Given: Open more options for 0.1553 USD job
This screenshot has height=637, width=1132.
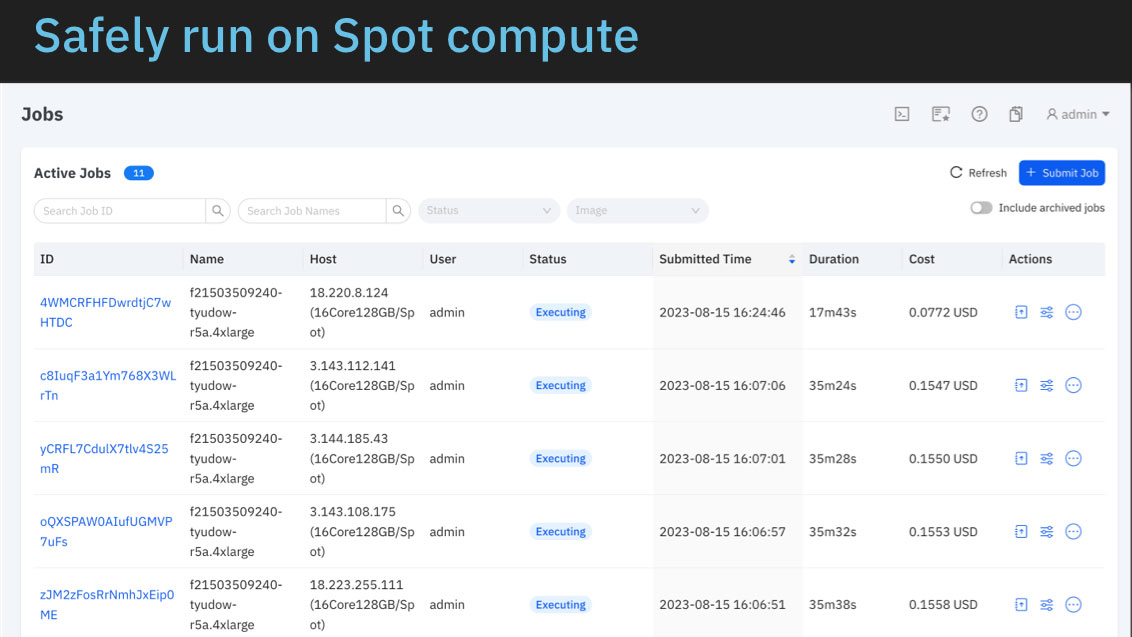Looking at the screenshot, I should [1074, 532].
